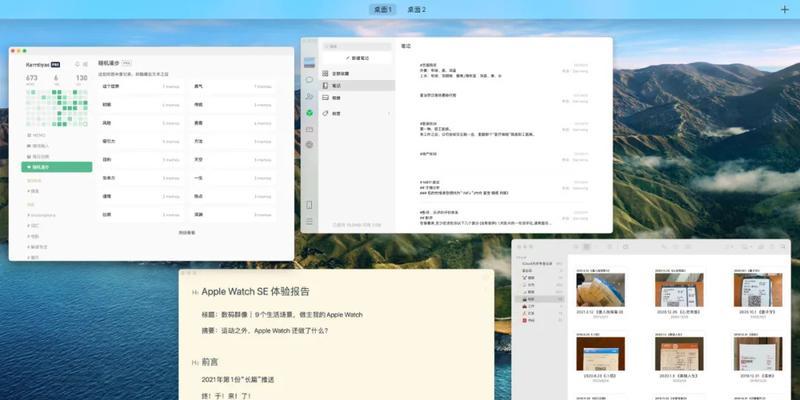The height and width of the screenshot is (400, 800).
Task: Select the green cube favorites icon in WeChat
Action: coord(309,113)
